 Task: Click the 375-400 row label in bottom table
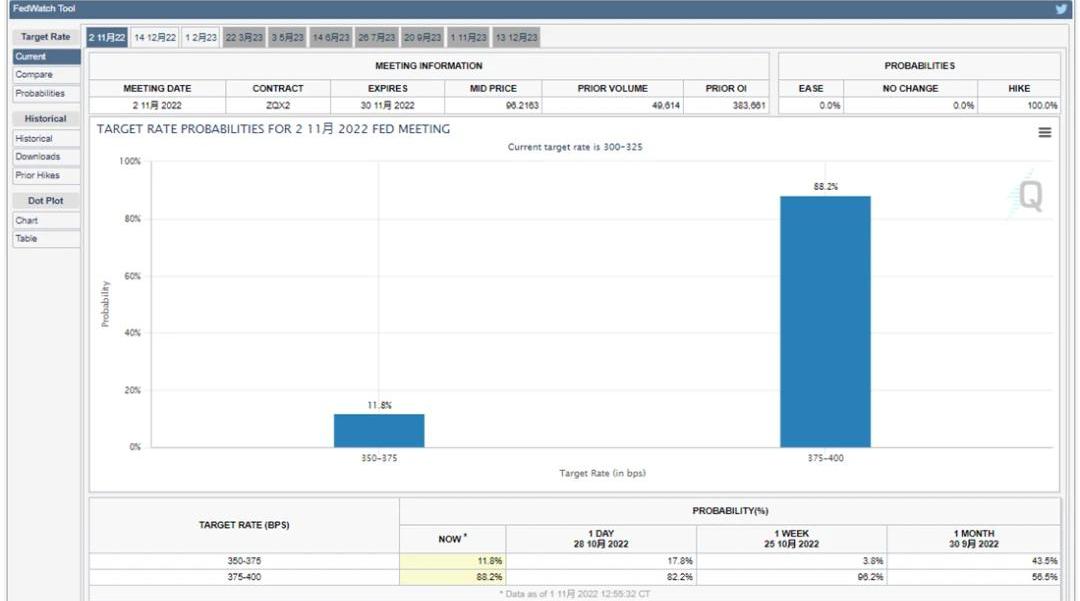pyautogui.click(x=244, y=577)
